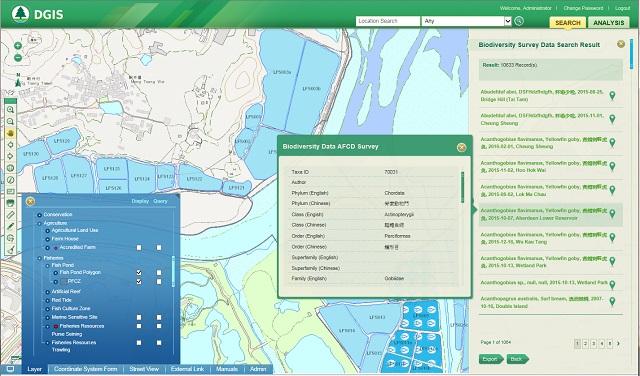
Task: Go to results page 2
Action: (585, 344)
